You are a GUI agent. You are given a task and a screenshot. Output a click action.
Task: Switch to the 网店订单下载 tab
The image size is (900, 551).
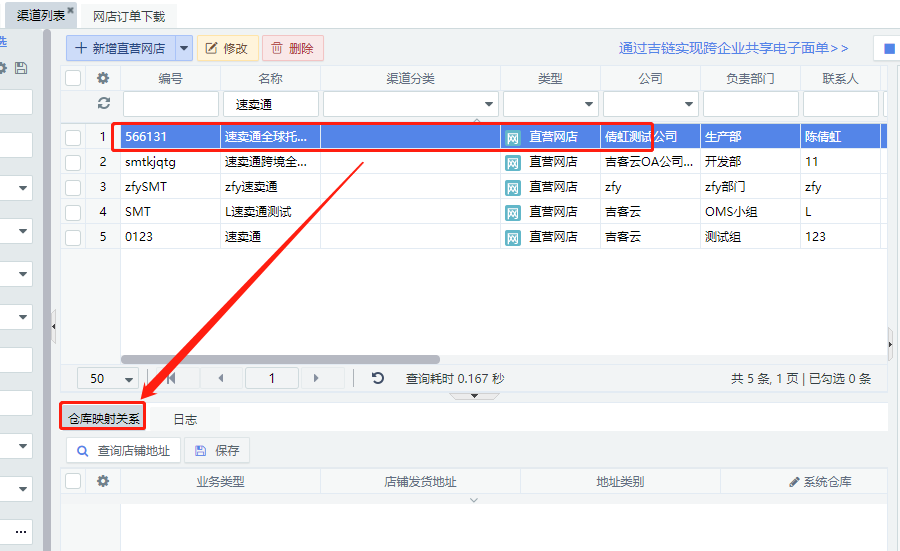[x=129, y=16]
